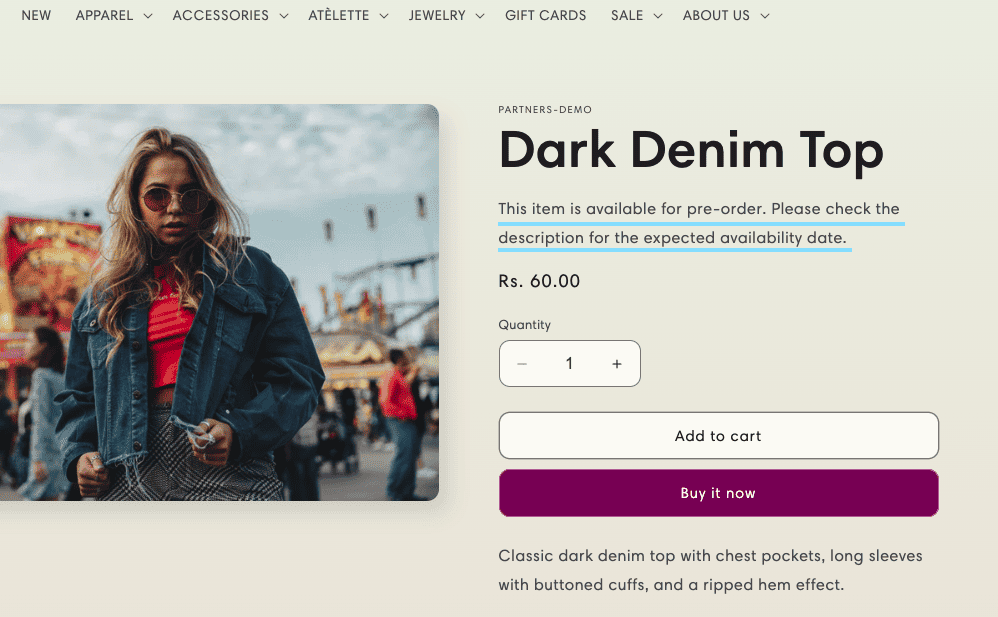Viewport: 998px width, 617px height.
Task: Click the minus icon to decrease quantity
Action: pyautogui.click(x=522, y=363)
